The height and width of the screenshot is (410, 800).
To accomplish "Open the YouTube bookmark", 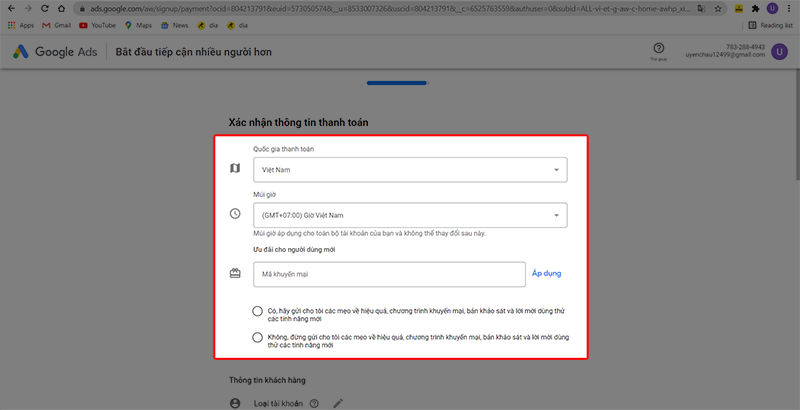I will (96, 24).
